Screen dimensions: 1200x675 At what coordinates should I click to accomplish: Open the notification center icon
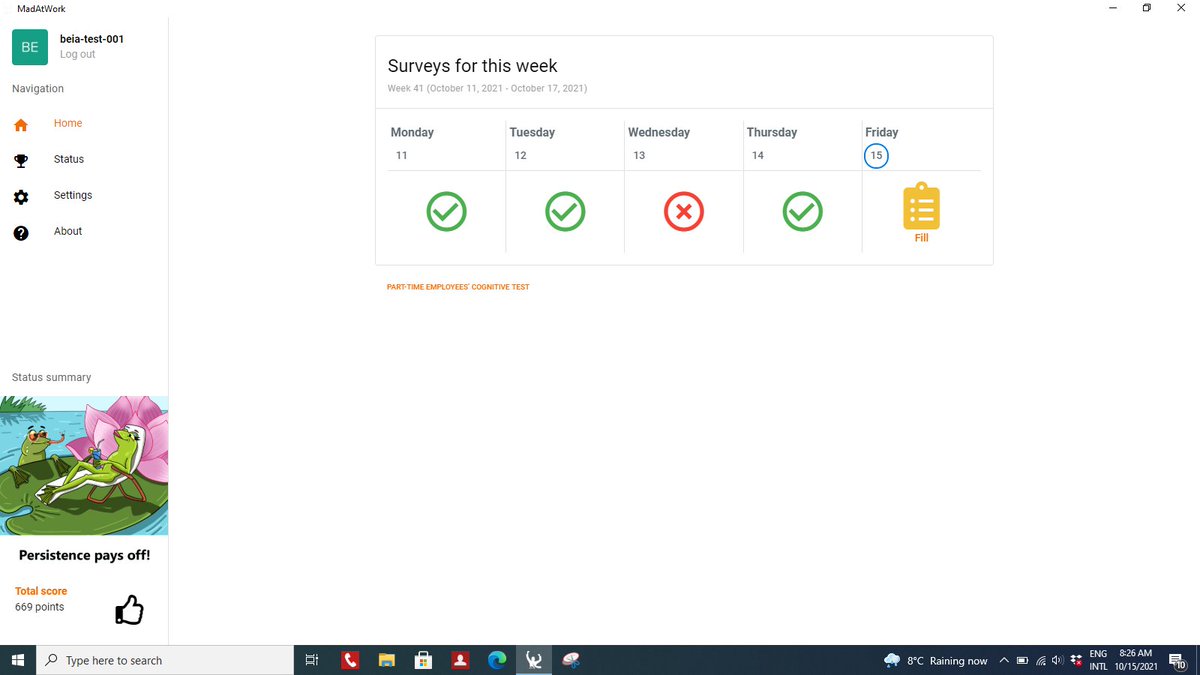pyautogui.click(x=1178, y=661)
